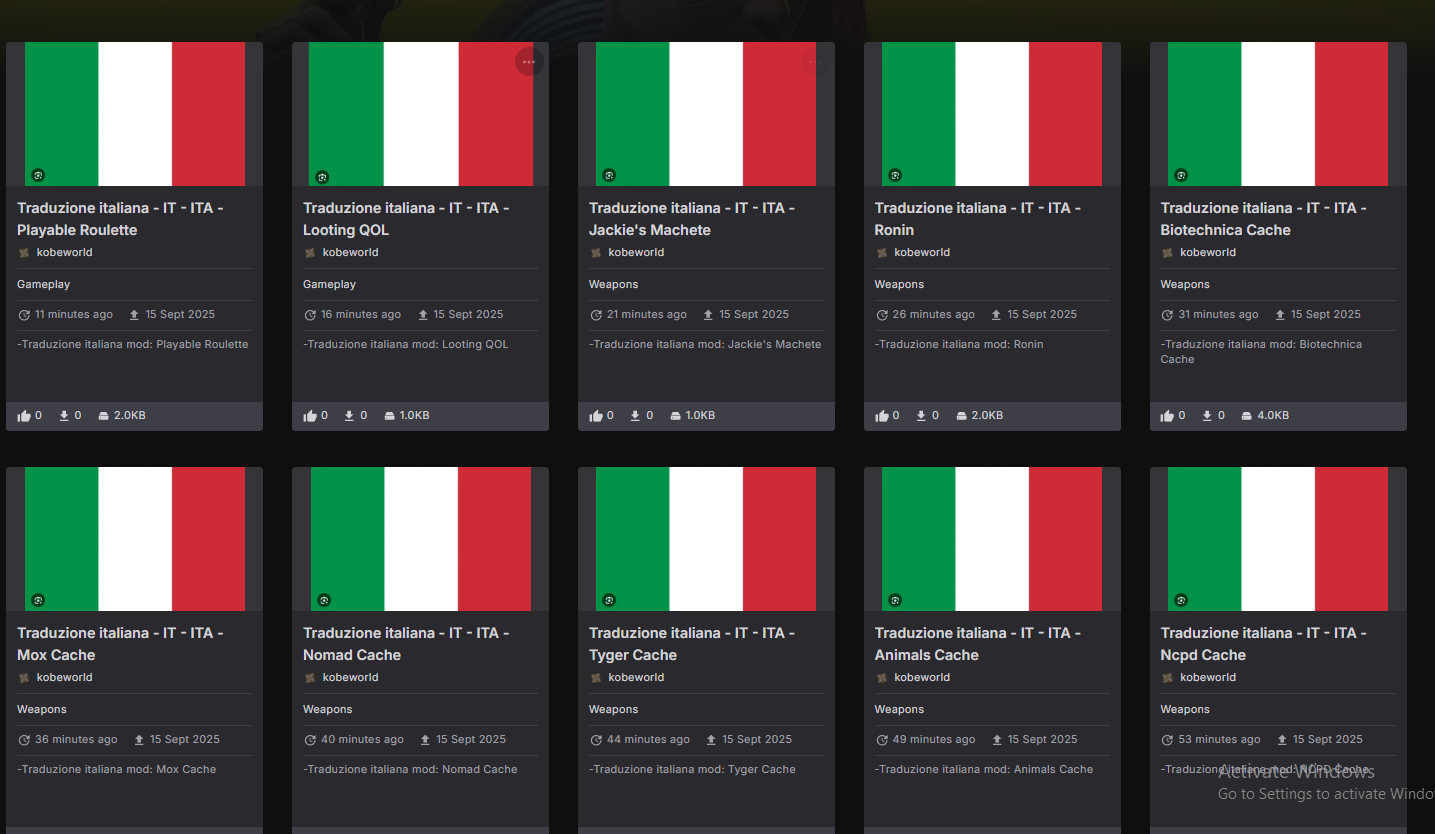
Task: Click the "53 minutes ago" timestamp text
Action: pos(1220,740)
